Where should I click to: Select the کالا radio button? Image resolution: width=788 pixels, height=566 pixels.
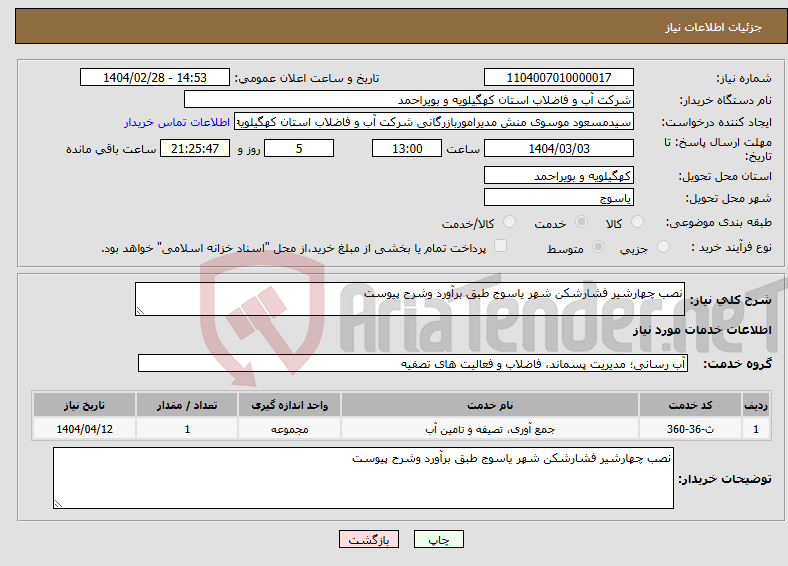(637, 222)
